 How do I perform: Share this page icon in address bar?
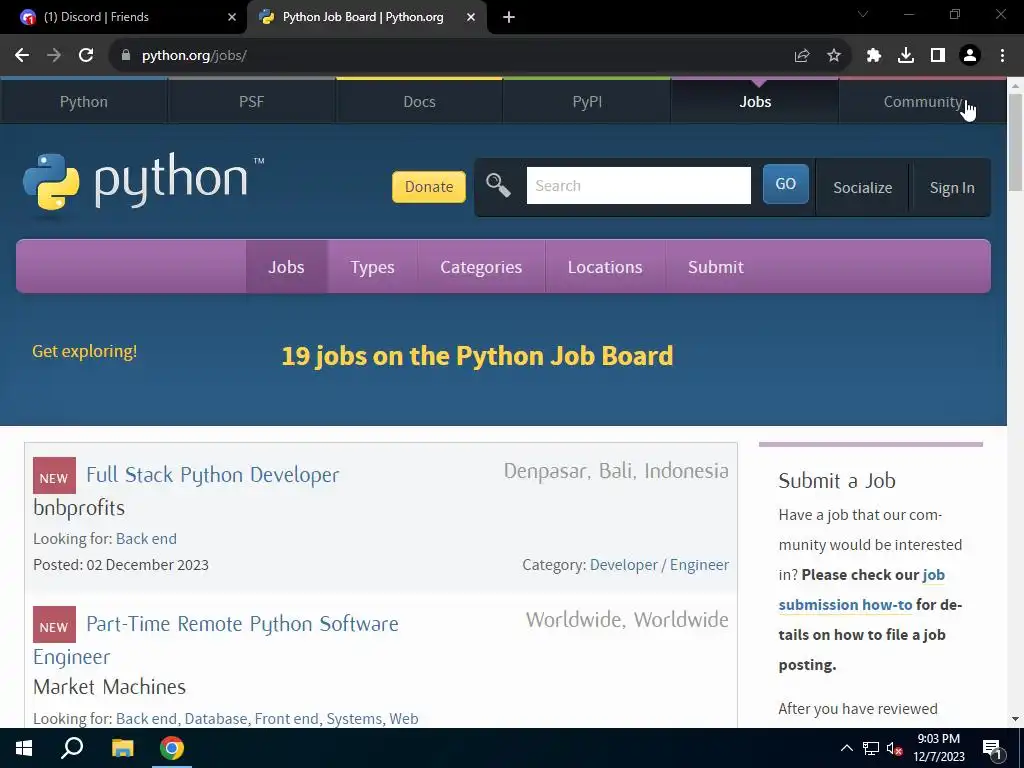(x=802, y=56)
